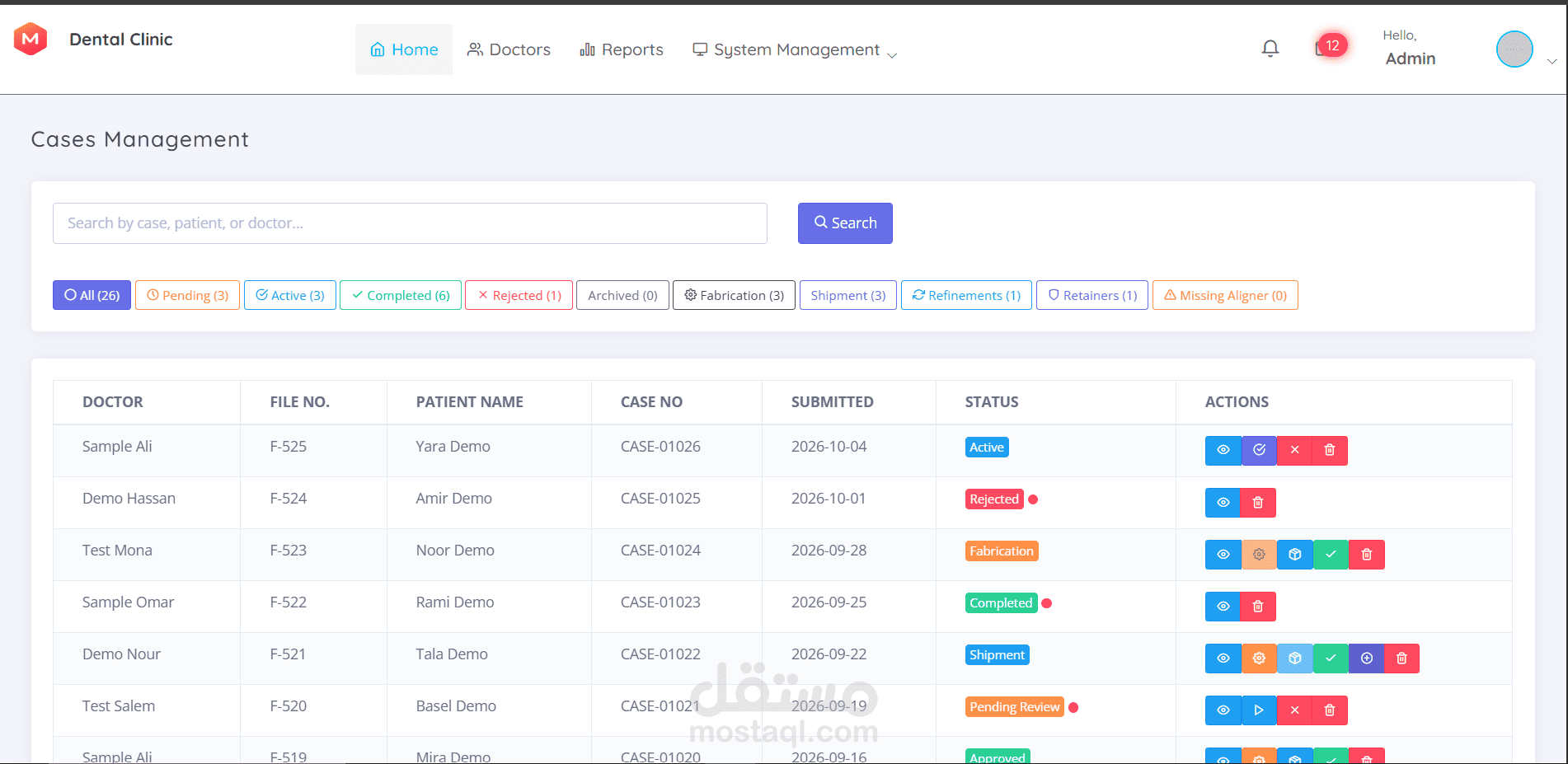
Task: Go to the Home tab
Action: coord(404,49)
